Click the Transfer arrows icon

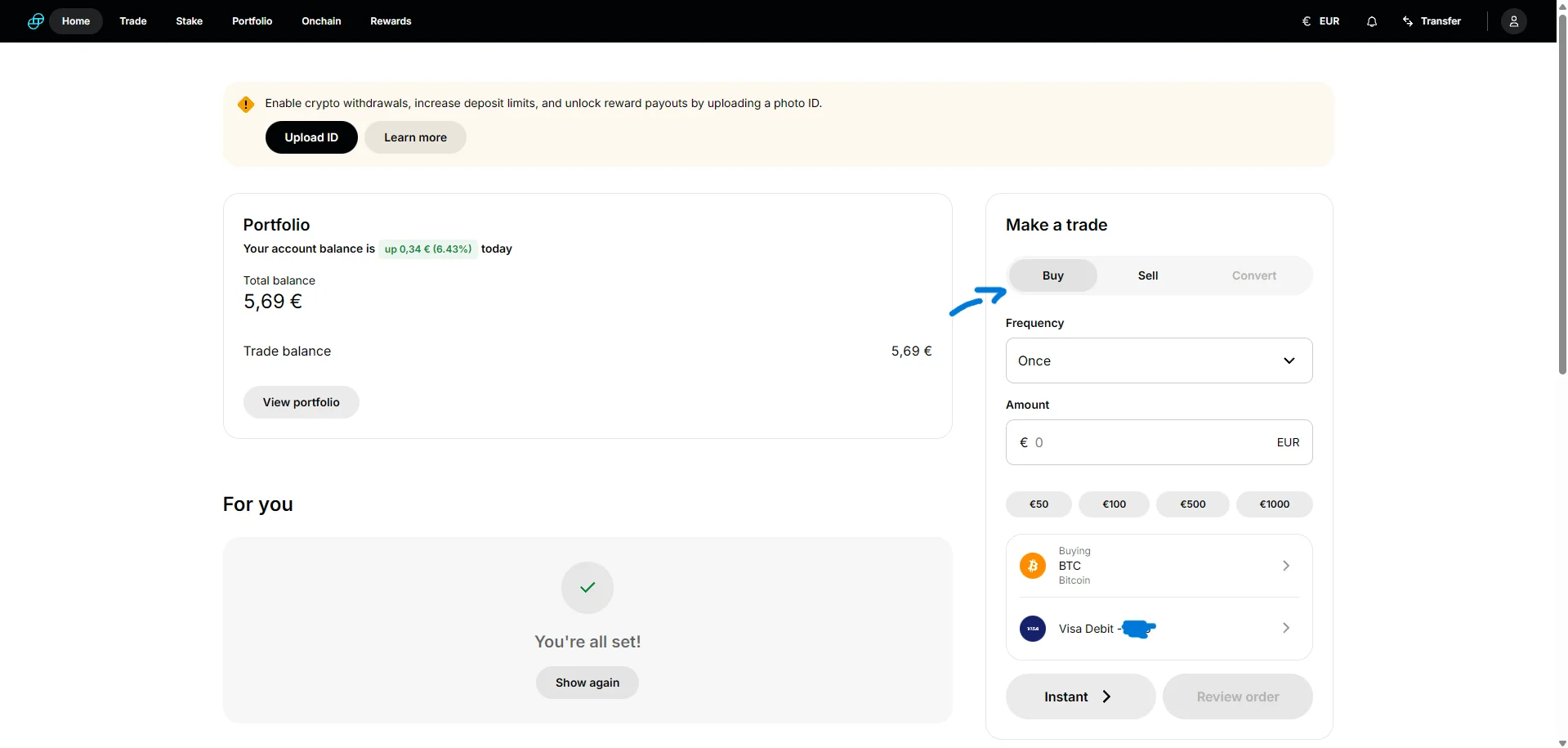click(1407, 20)
